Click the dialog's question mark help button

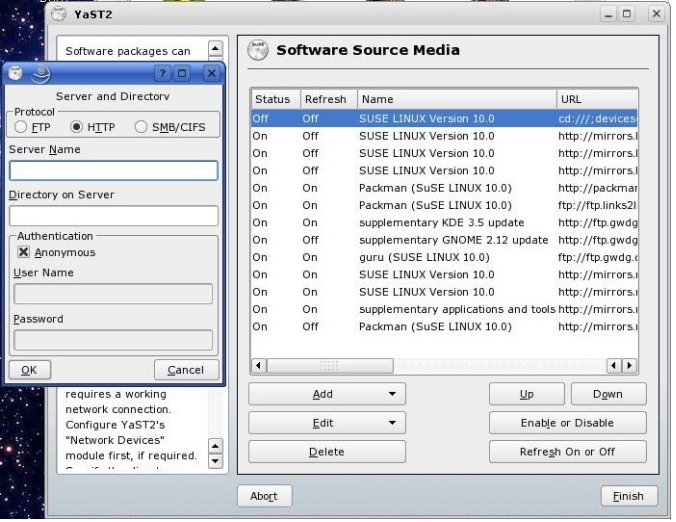point(163,73)
